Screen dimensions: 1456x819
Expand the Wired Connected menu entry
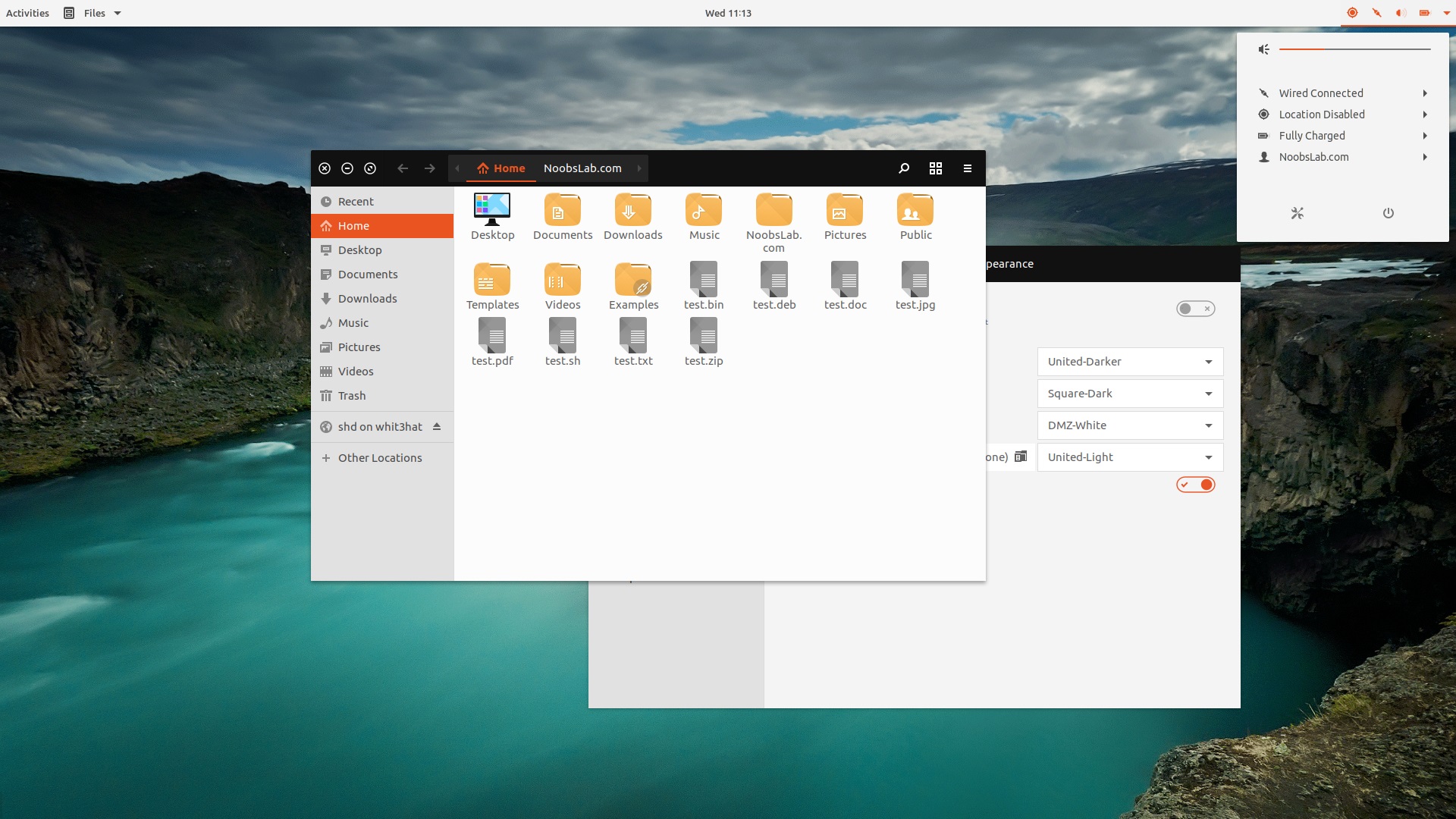tap(1342, 93)
